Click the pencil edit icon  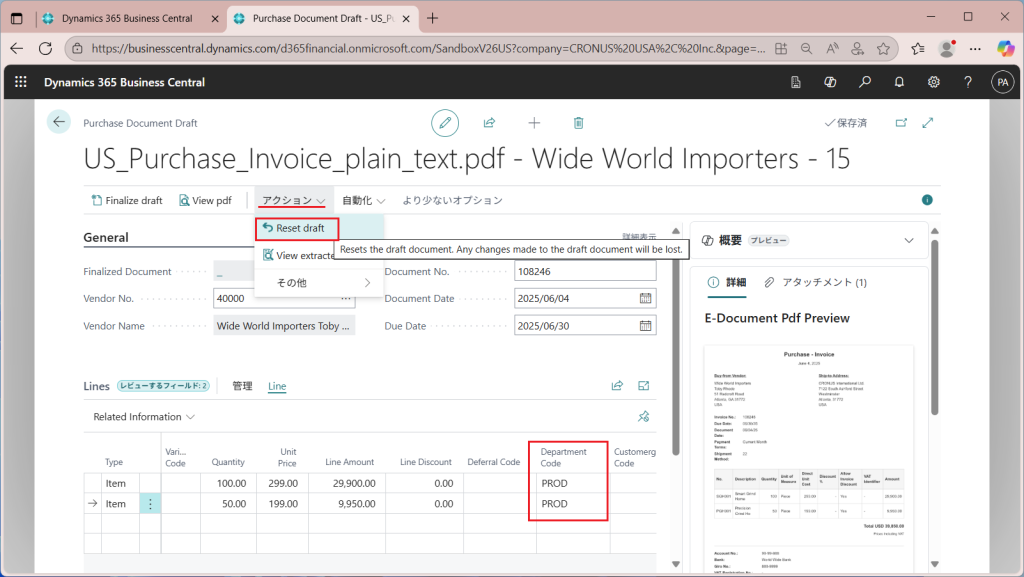pos(445,123)
